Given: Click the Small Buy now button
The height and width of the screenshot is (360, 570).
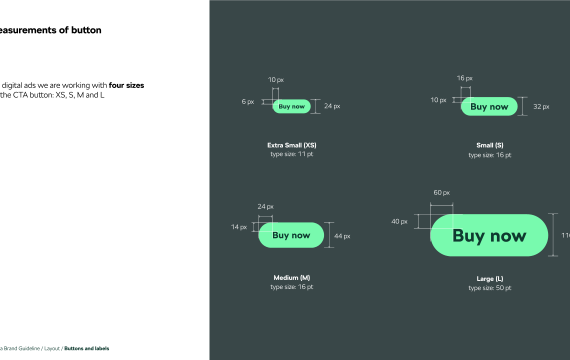Looking at the screenshot, I should (x=489, y=107).
